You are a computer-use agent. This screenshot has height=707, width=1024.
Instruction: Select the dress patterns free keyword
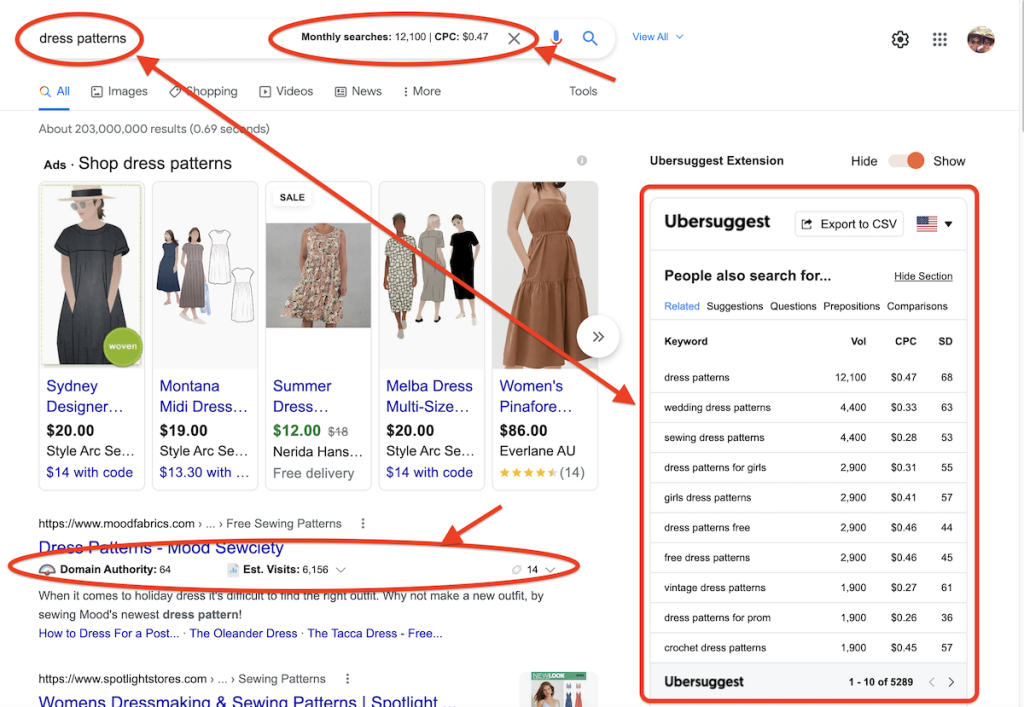point(707,527)
